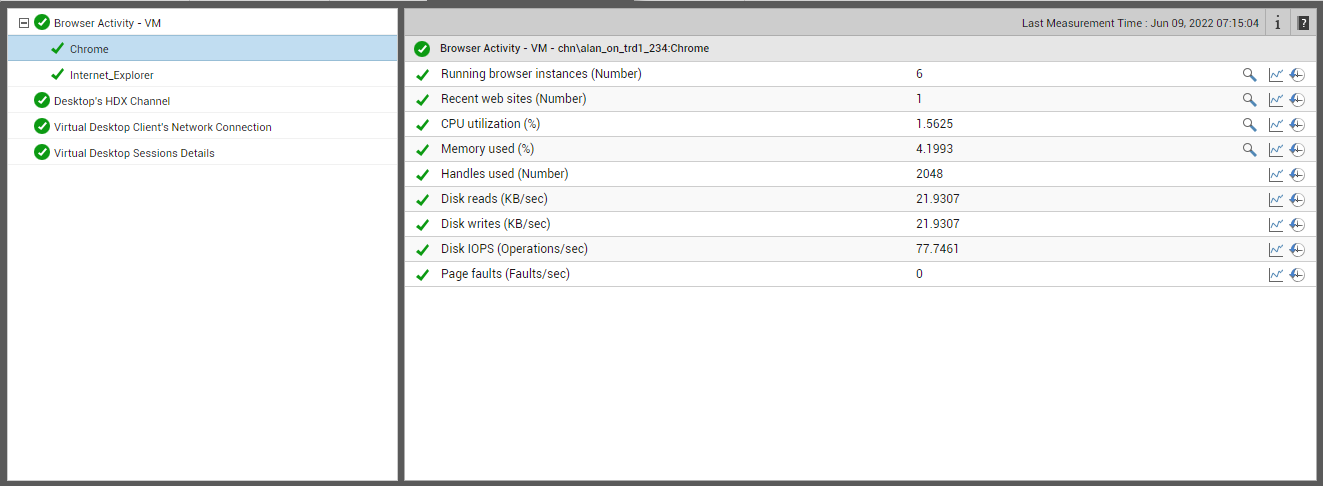Click the info 'i' icon in header
Image resolution: width=1323 pixels, height=486 pixels.
1277,23
